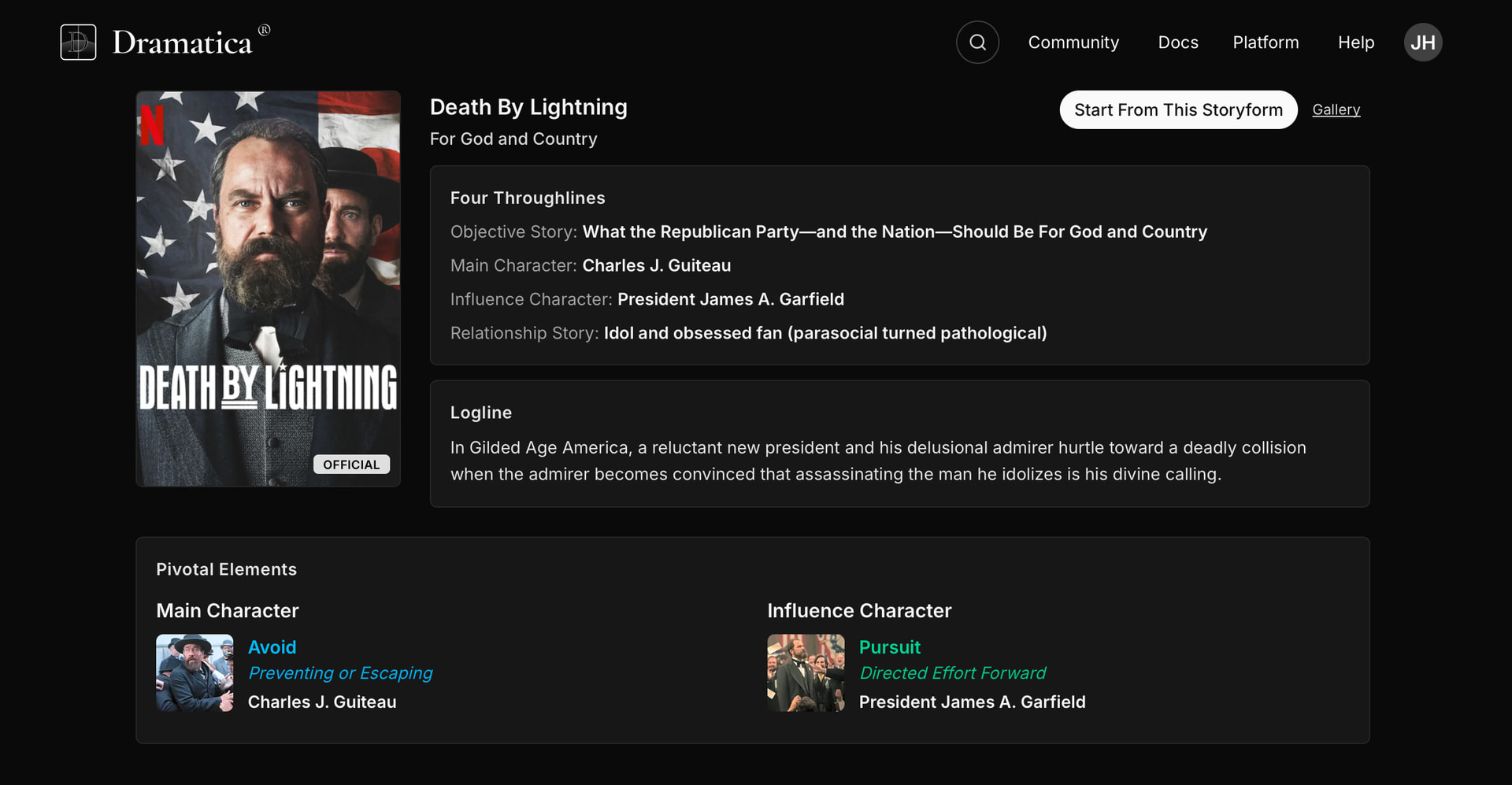
Task: Select Help in the top navigation
Action: click(1355, 43)
